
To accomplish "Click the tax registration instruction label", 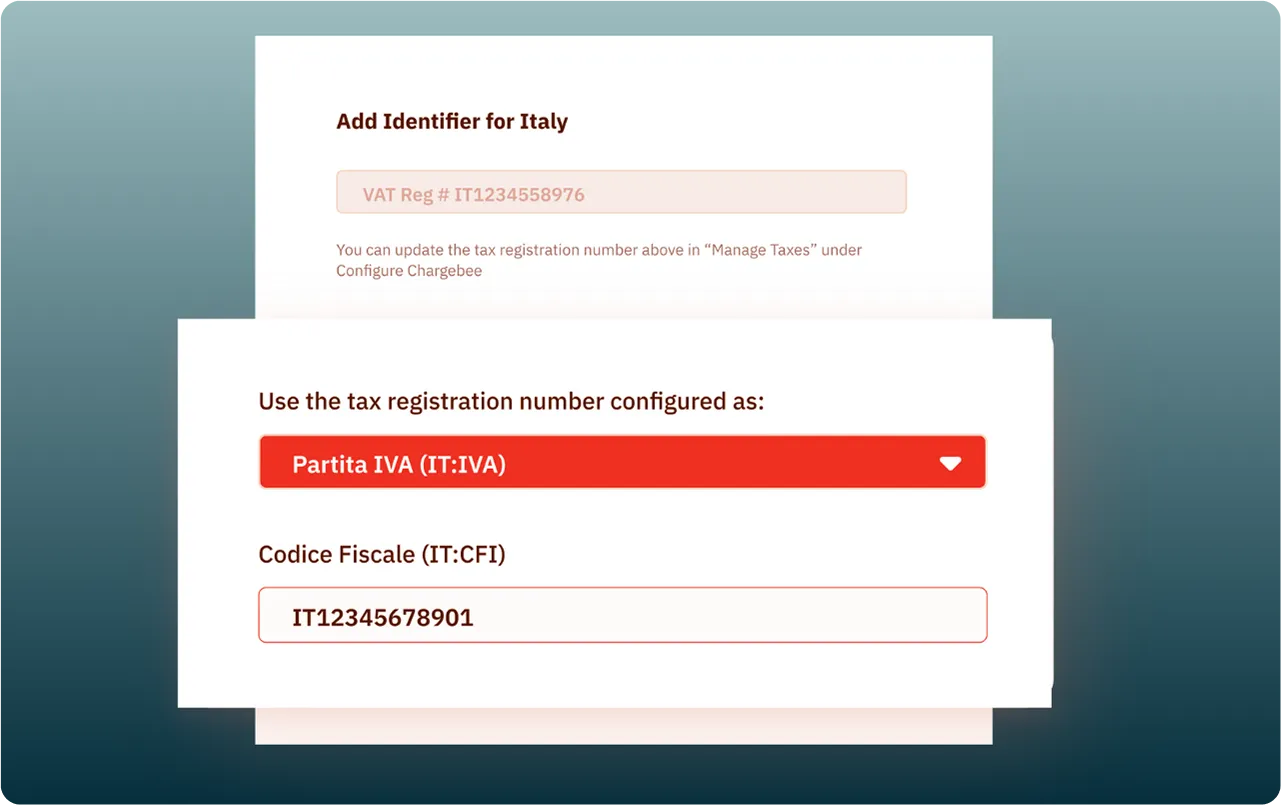I will (511, 401).
